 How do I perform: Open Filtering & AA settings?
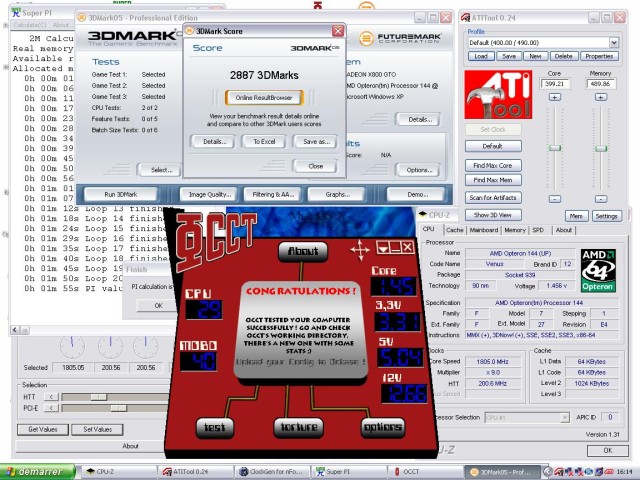click(273, 195)
